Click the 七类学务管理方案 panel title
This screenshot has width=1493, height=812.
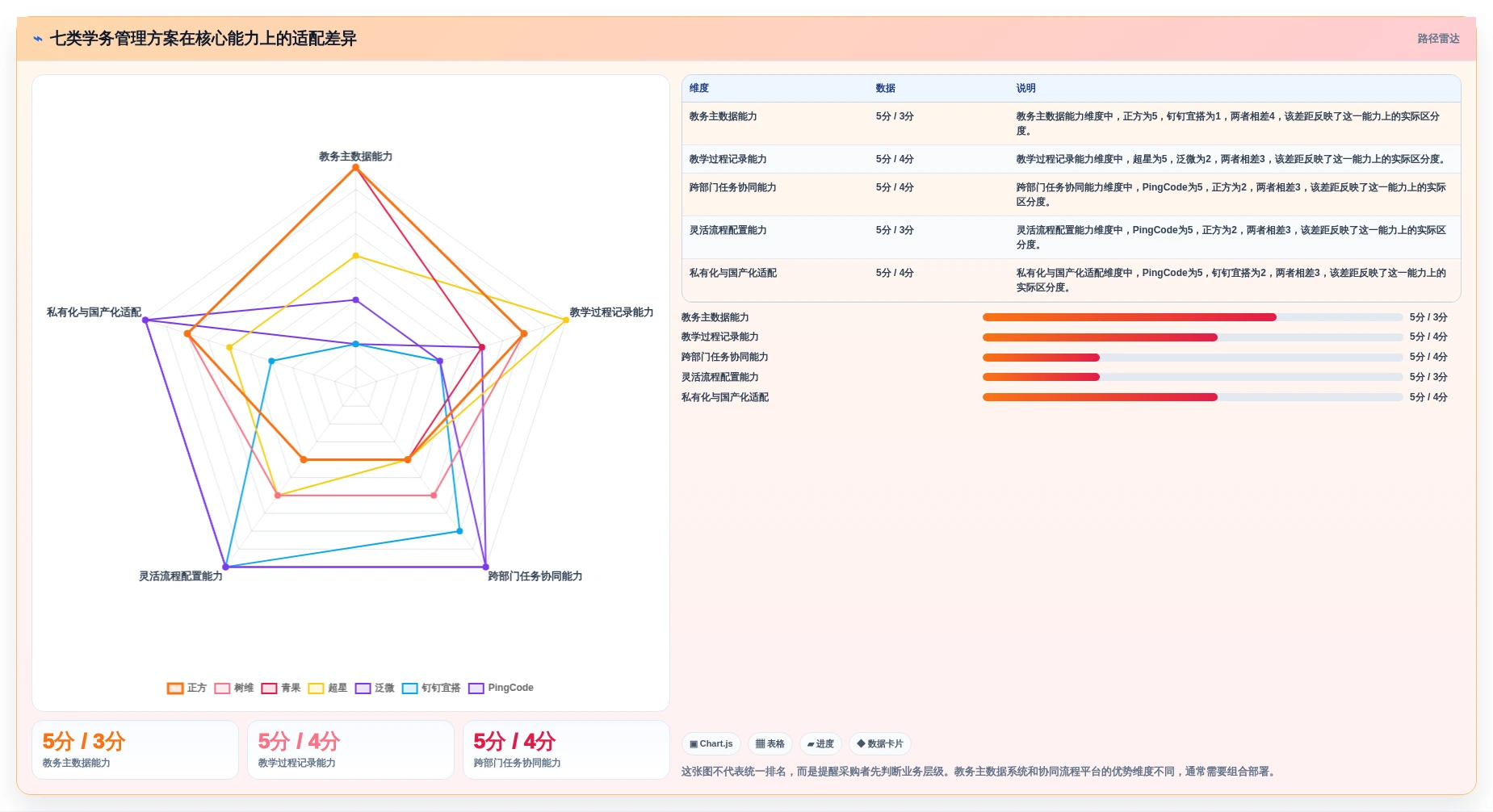tap(203, 39)
